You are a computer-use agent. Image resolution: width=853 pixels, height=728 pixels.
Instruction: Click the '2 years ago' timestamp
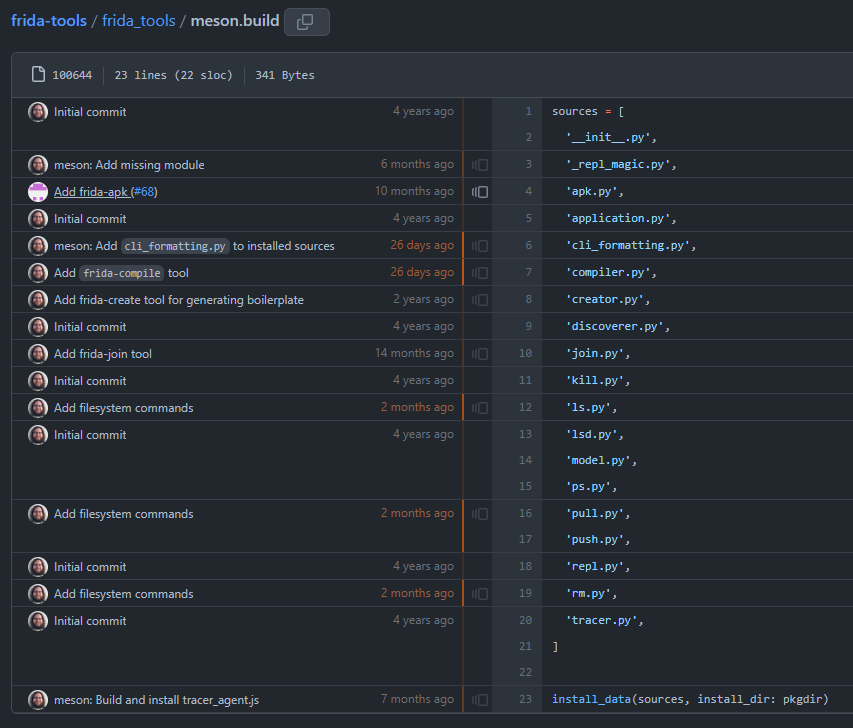pyautogui.click(x=423, y=299)
